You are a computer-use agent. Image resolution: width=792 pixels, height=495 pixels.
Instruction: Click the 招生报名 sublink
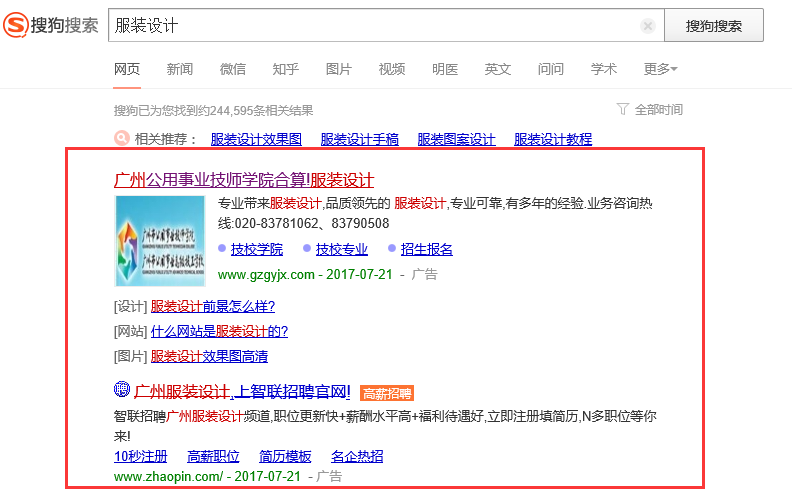[427, 249]
